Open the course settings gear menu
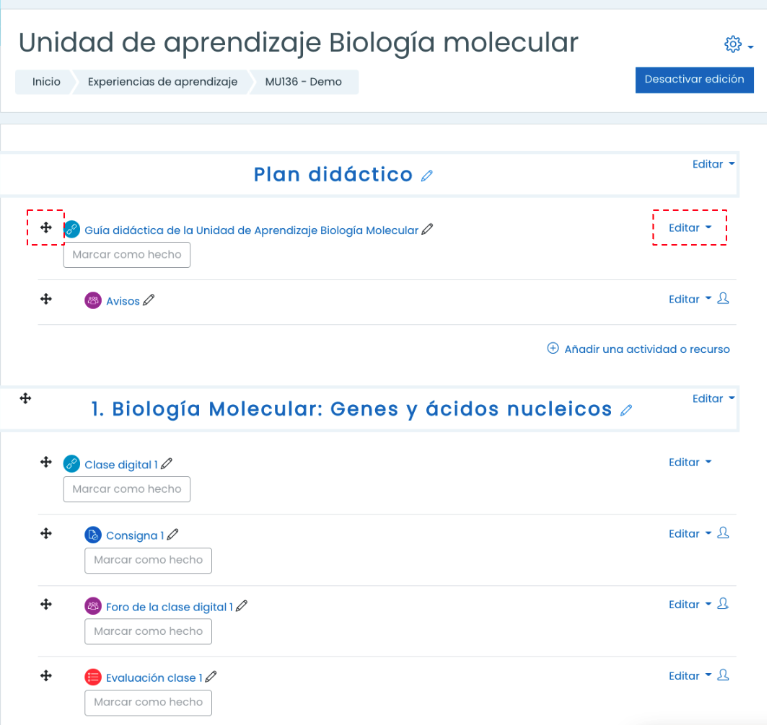 point(738,45)
